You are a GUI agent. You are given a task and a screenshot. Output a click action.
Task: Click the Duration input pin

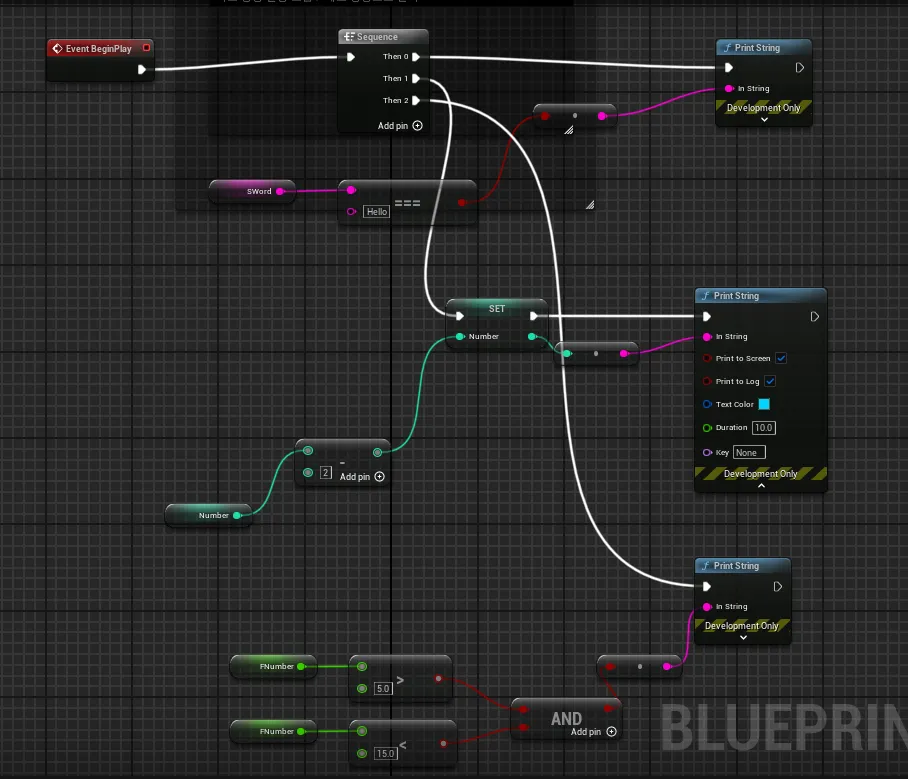[707, 428]
